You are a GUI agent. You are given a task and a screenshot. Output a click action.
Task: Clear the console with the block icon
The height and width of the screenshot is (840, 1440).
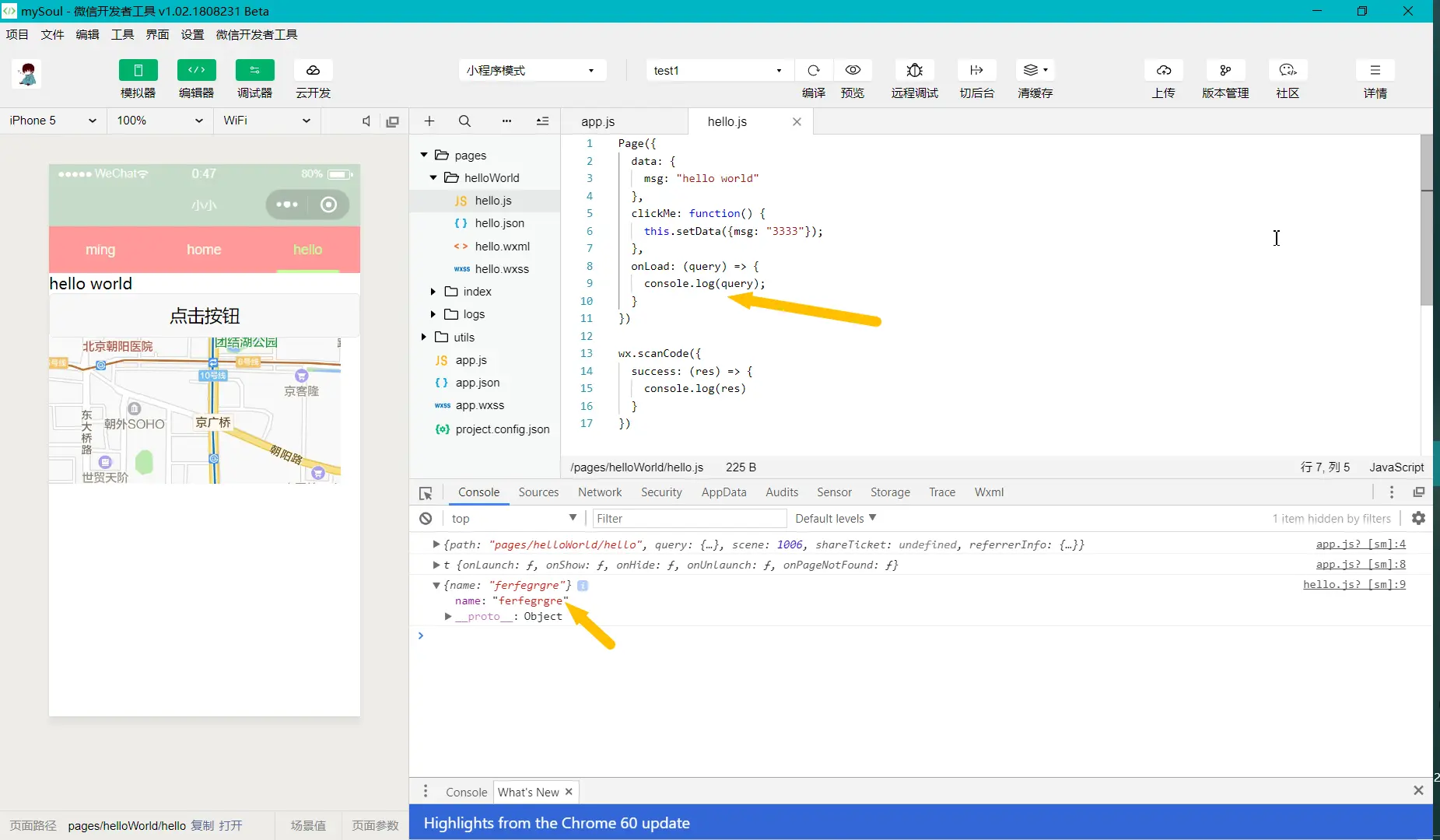(x=426, y=519)
